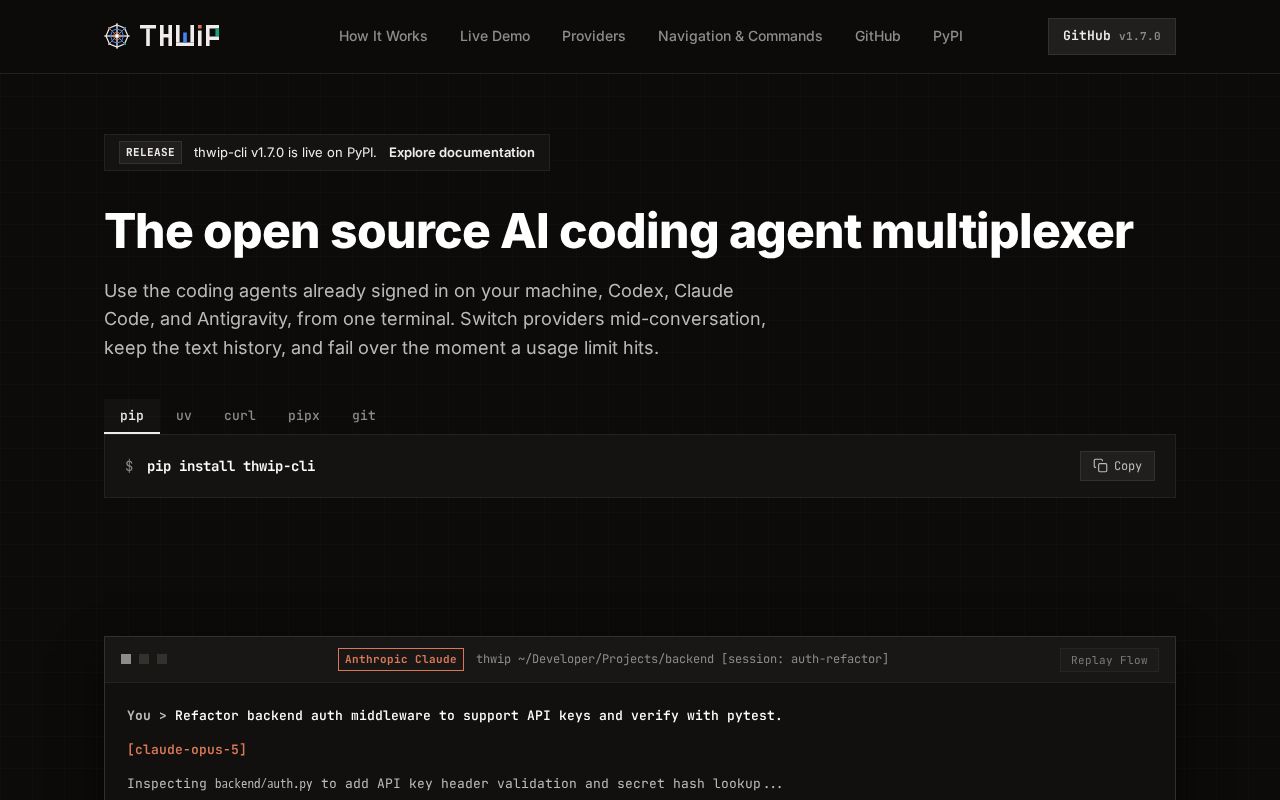Copy the pip install command
Viewport: 1280px width, 800px height.
(x=1117, y=466)
